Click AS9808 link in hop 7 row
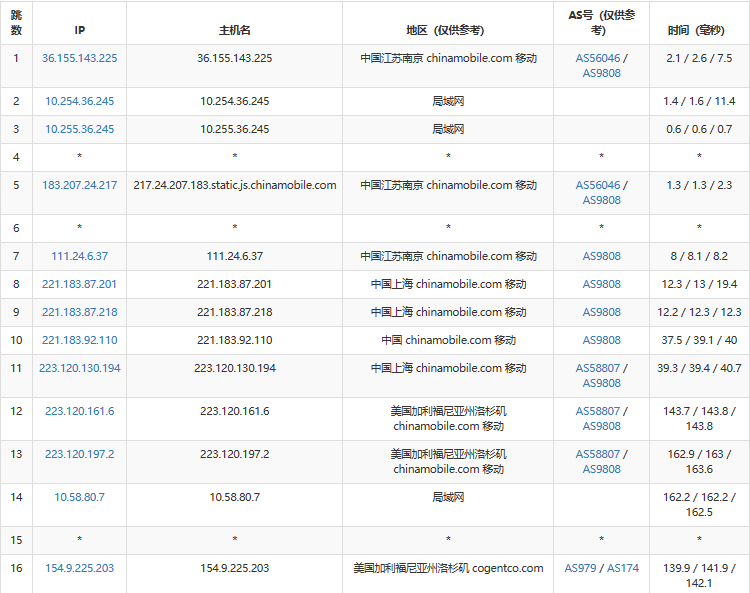Screen dimensions: 750x593 601,256
